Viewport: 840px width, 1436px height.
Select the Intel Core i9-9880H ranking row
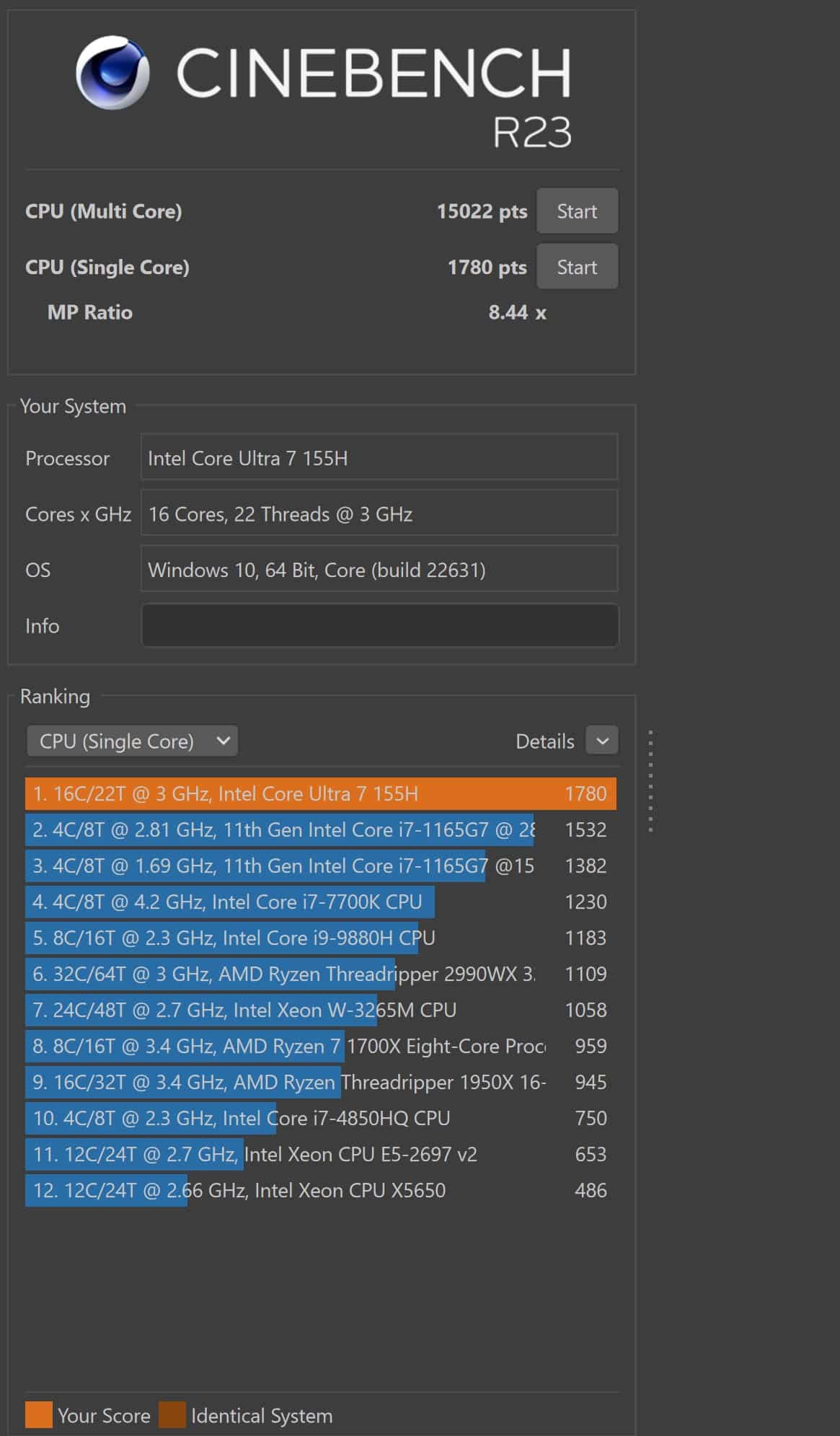tap(320, 938)
